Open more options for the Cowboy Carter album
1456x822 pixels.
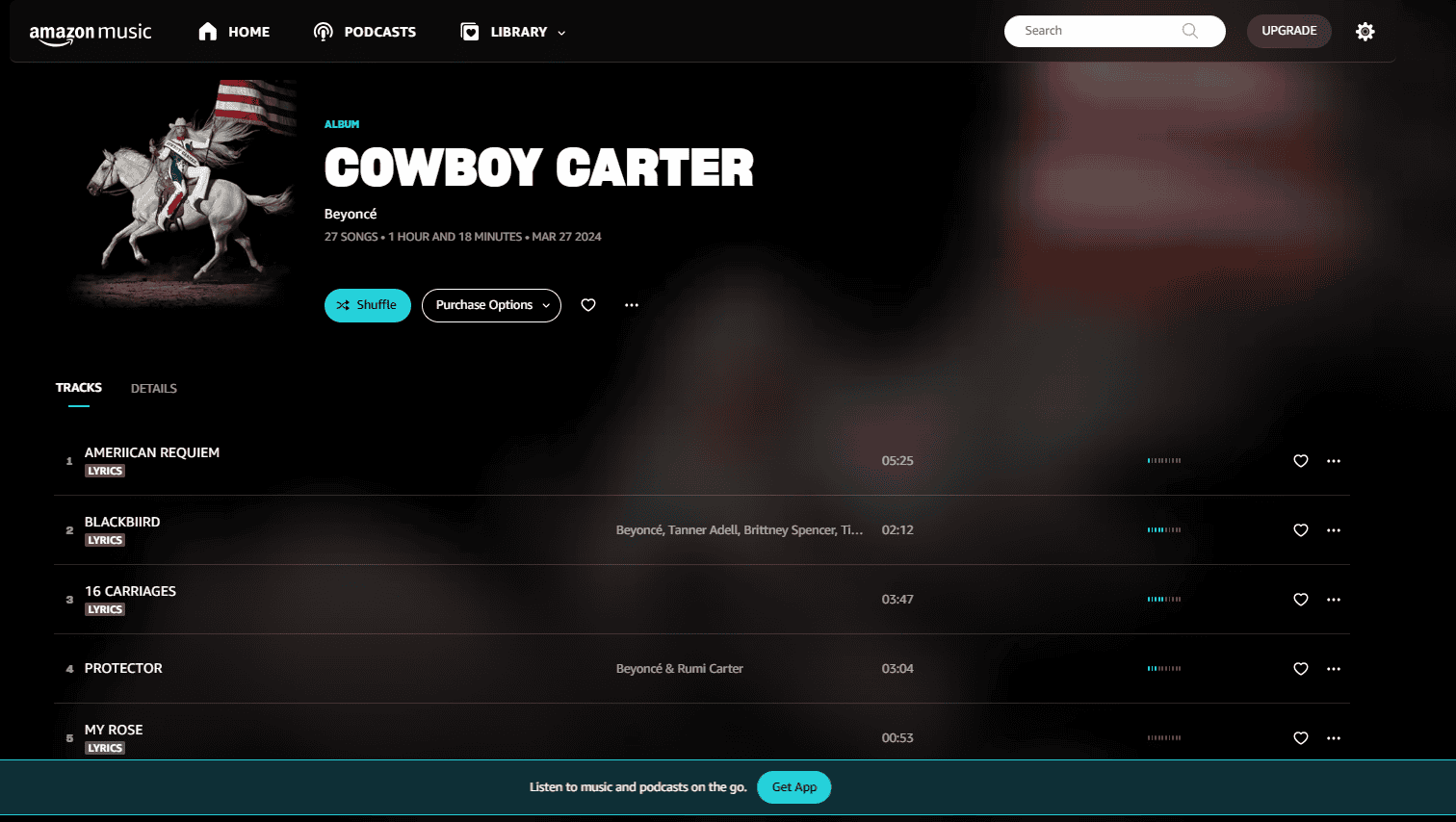[x=632, y=305]
